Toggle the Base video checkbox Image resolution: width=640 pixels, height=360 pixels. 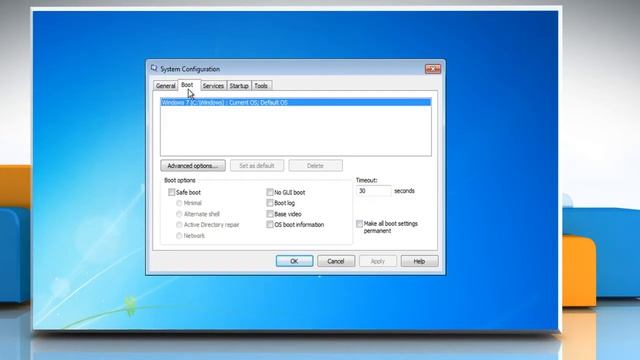270,214
